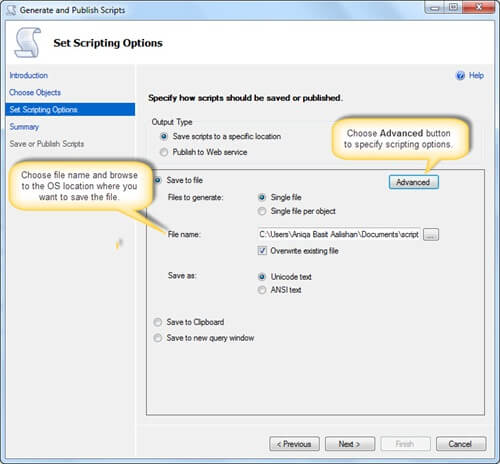Go to the Introduction step
The width and height of the screenshot is (500, 464).
[29, 75]
